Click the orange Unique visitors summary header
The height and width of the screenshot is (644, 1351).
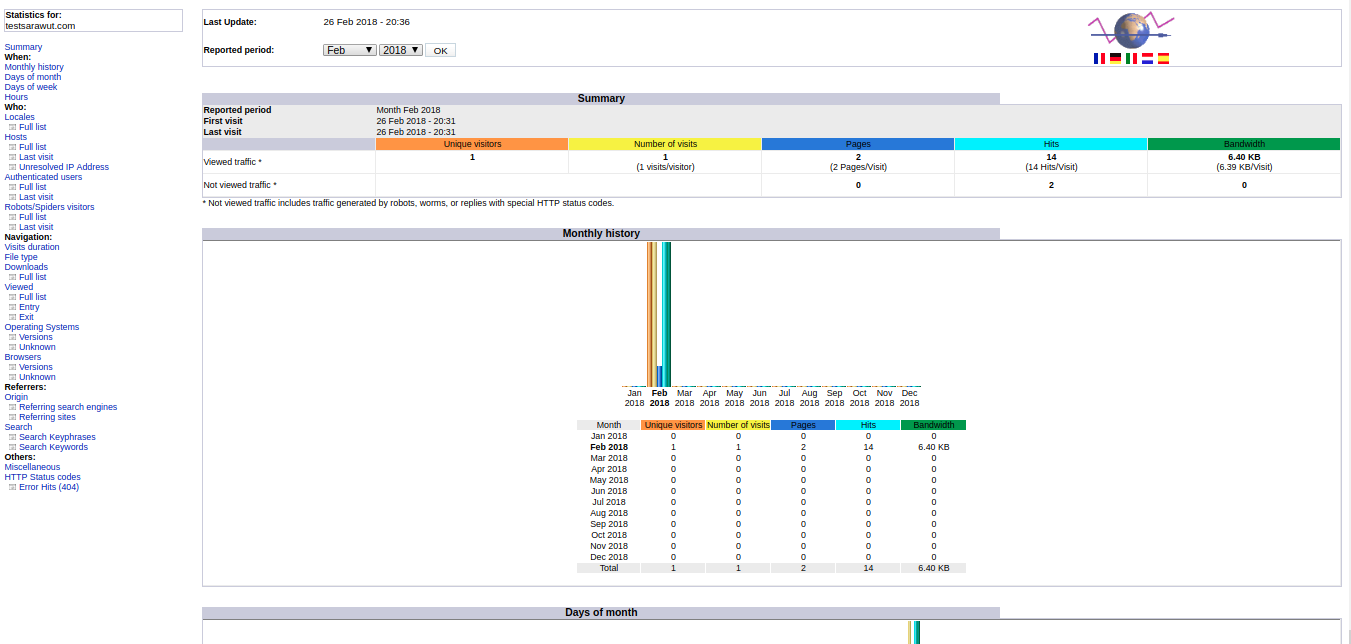click(x=472, y=144)
